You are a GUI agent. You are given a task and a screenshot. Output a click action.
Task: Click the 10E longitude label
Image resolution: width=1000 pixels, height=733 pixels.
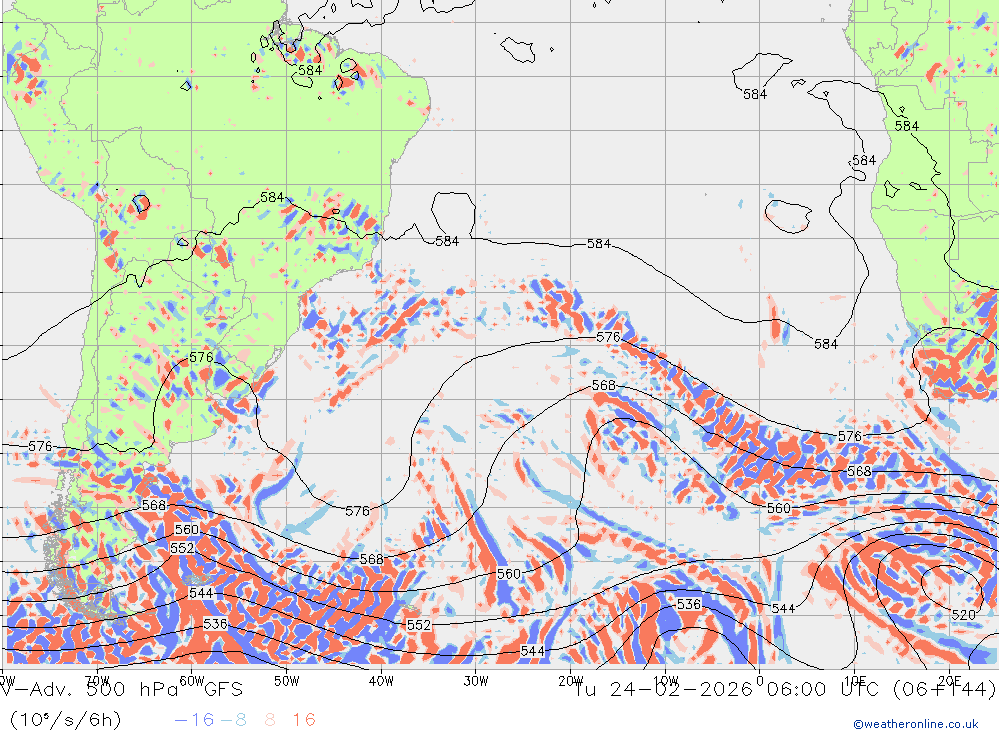click(x=855, y=681)
